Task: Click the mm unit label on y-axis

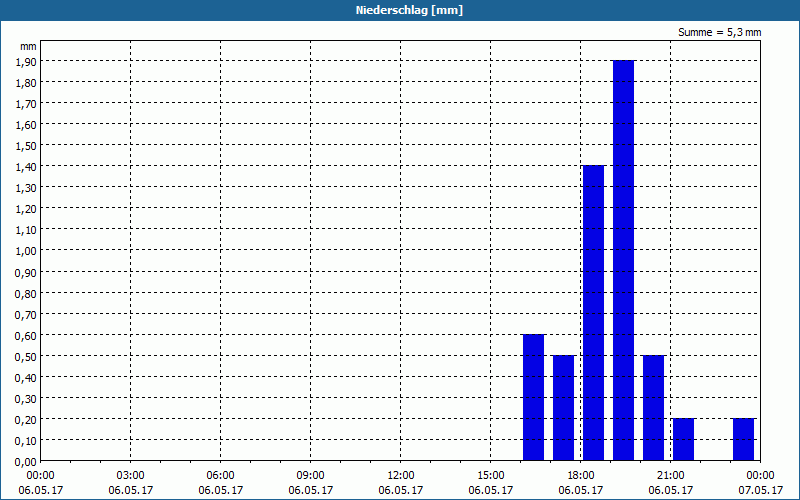Action: coord(28,46)
